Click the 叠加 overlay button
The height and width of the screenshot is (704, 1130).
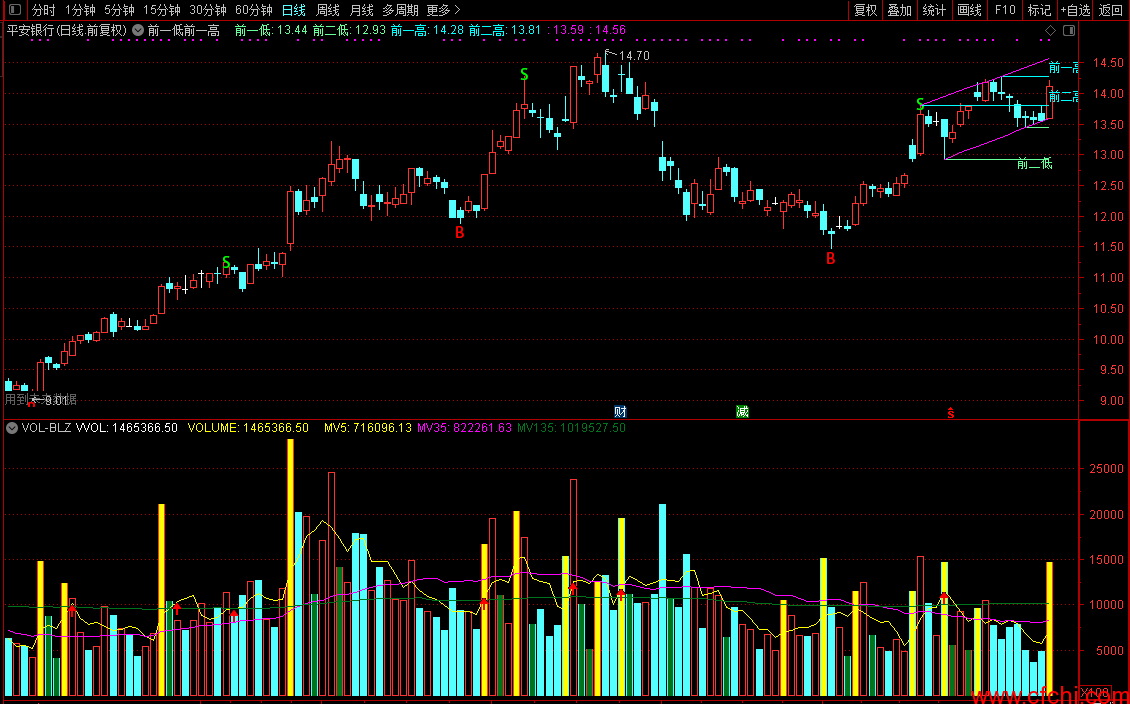point(899,10)
